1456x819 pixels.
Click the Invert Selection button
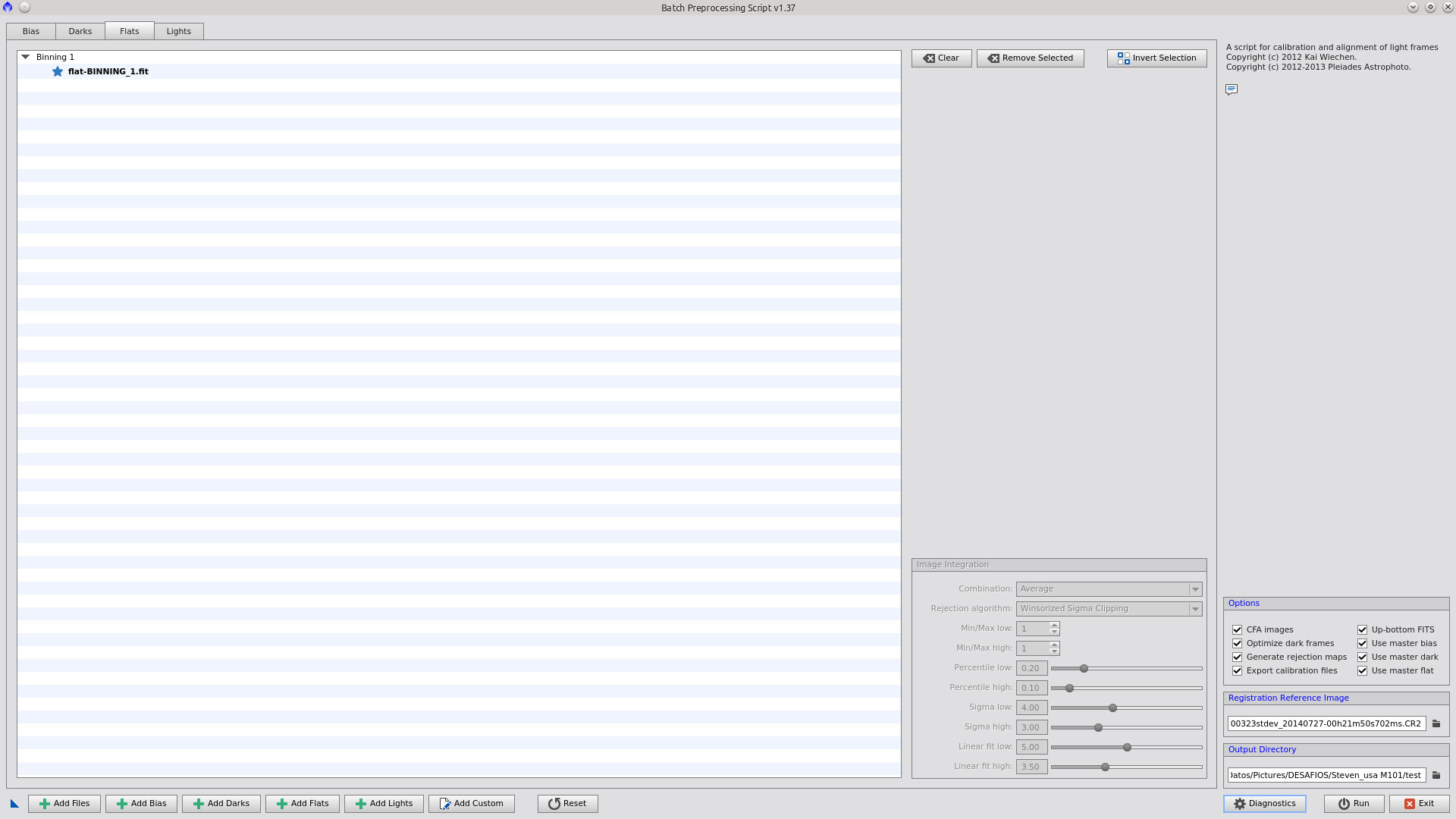1156,58
